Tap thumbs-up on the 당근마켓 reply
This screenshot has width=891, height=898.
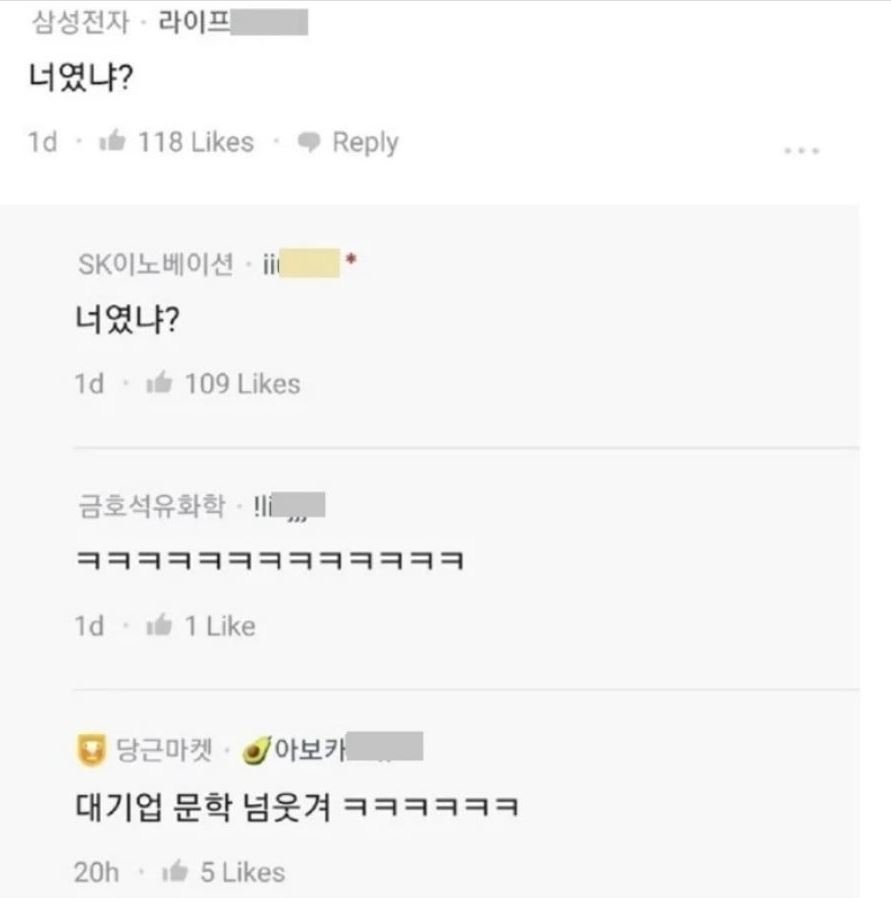pos(174,872)
